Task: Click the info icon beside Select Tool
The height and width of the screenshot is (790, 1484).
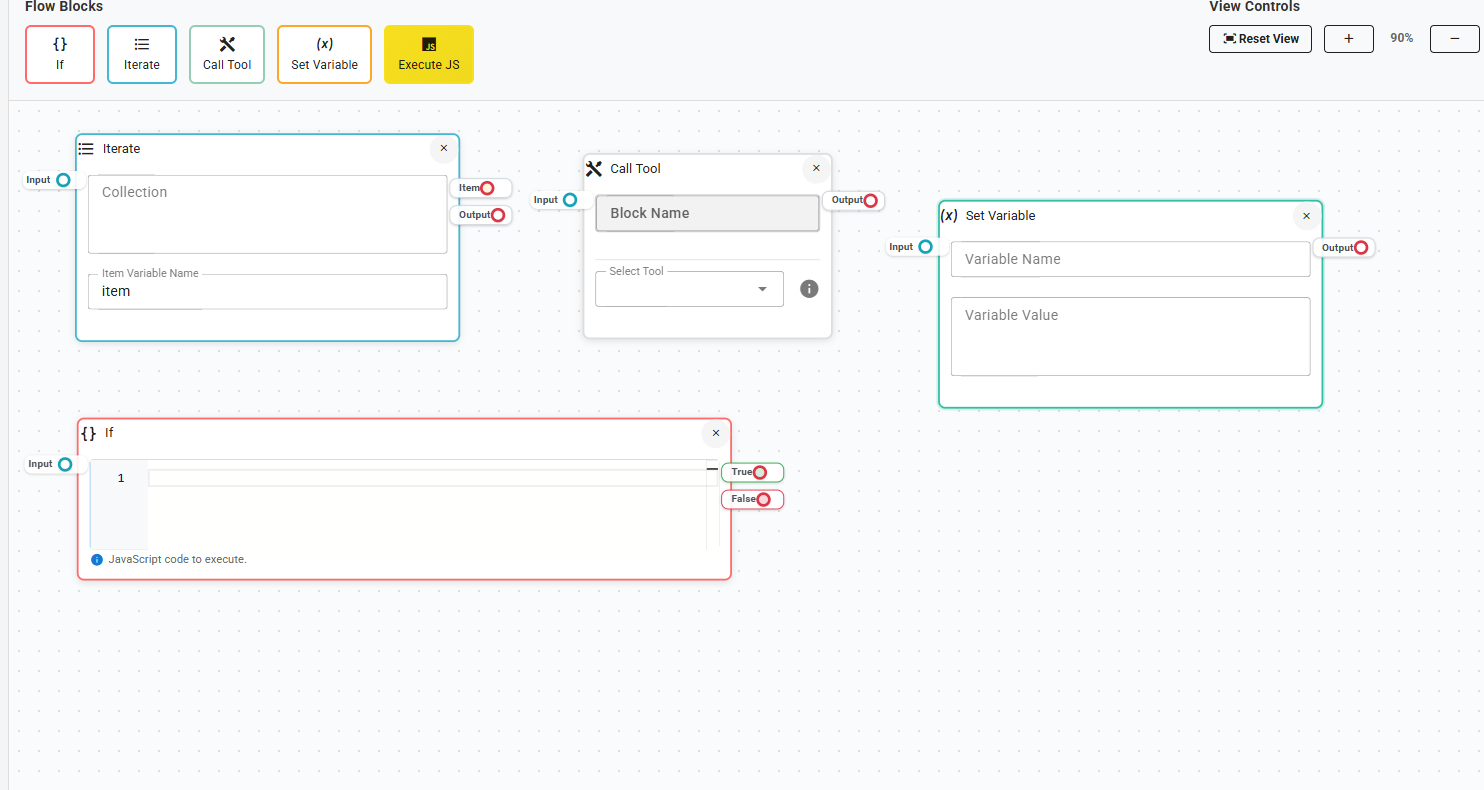Action: point(810,289)
